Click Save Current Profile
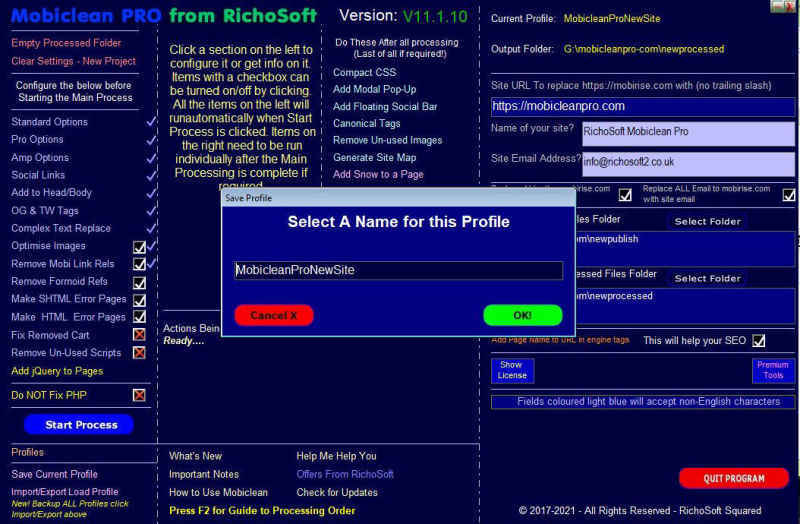The height and width of the screenshot is (524, 800). 54,474
